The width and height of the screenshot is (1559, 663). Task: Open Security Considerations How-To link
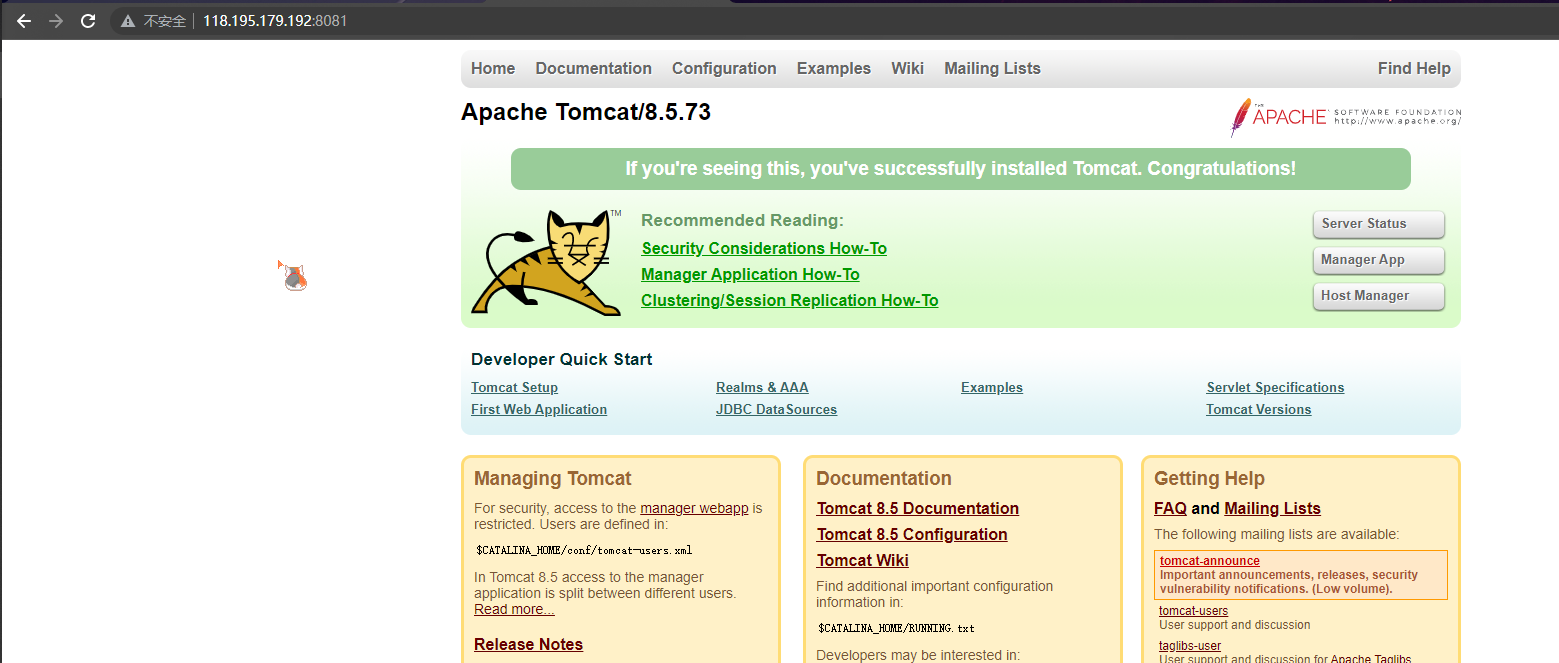coord(764,249)
